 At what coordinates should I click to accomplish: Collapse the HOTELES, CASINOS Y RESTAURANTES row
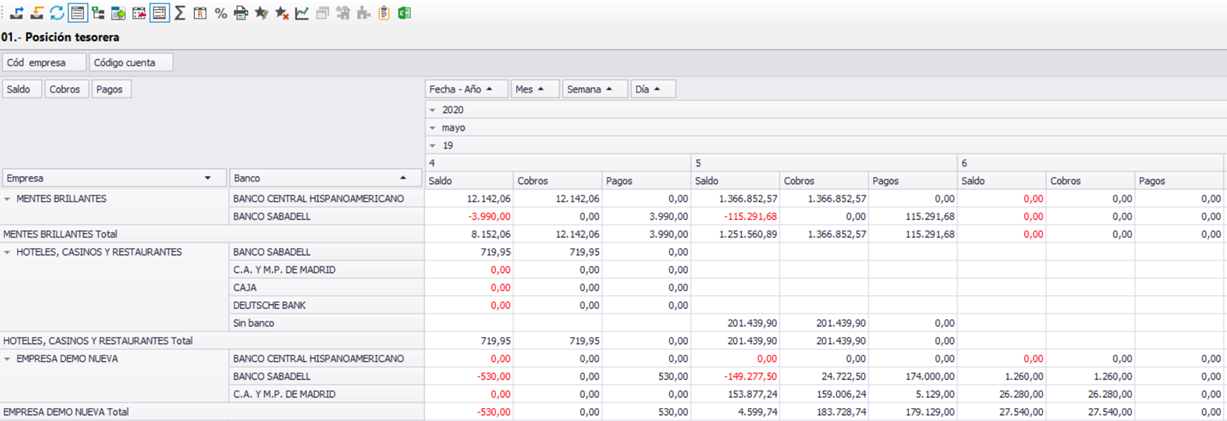coord(8,253)
